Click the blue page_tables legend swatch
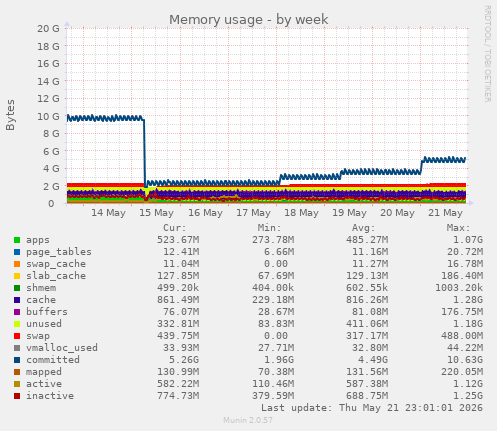 tap(17, 252)
